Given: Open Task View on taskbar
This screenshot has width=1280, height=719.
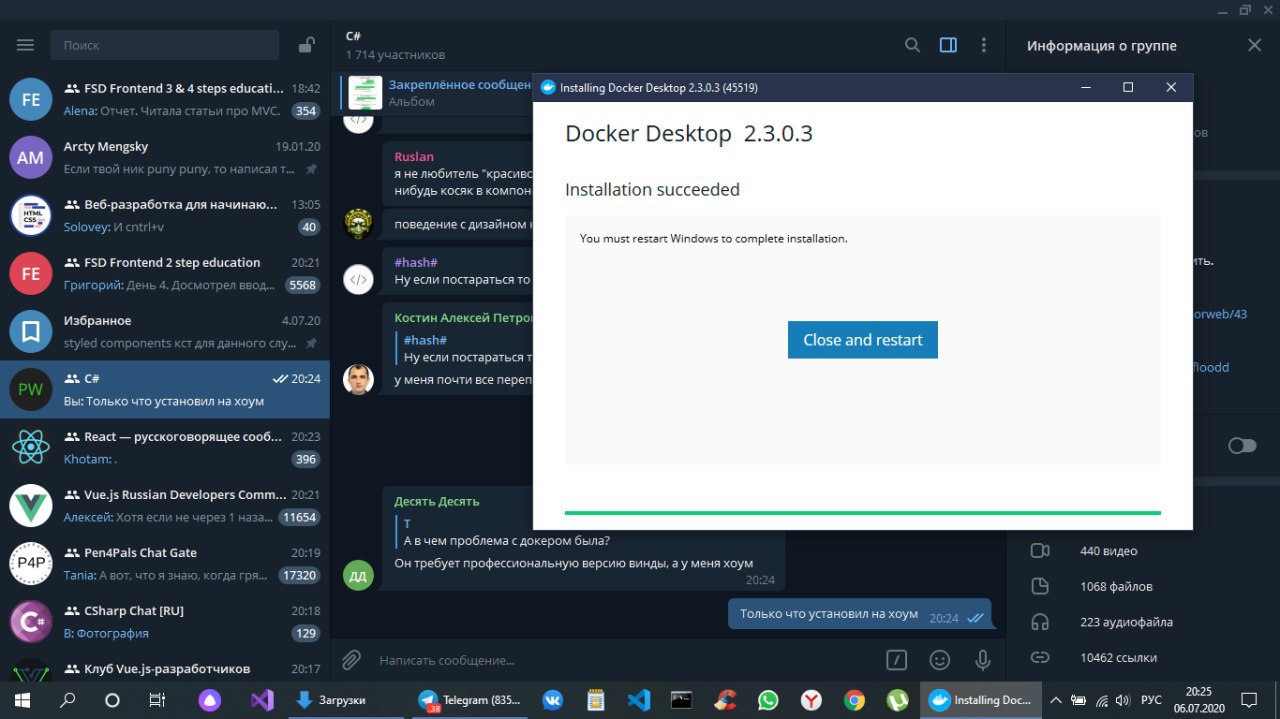Looking at the screenshot, I should coord(157,700).
